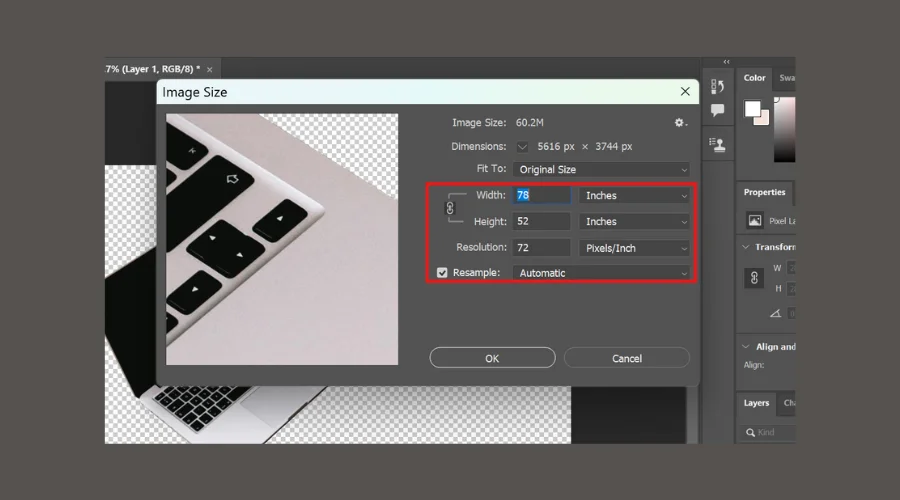Screen dimensions: 900x500
Task: Click the 'Align:' label
Action: click(x=754, y=365)
